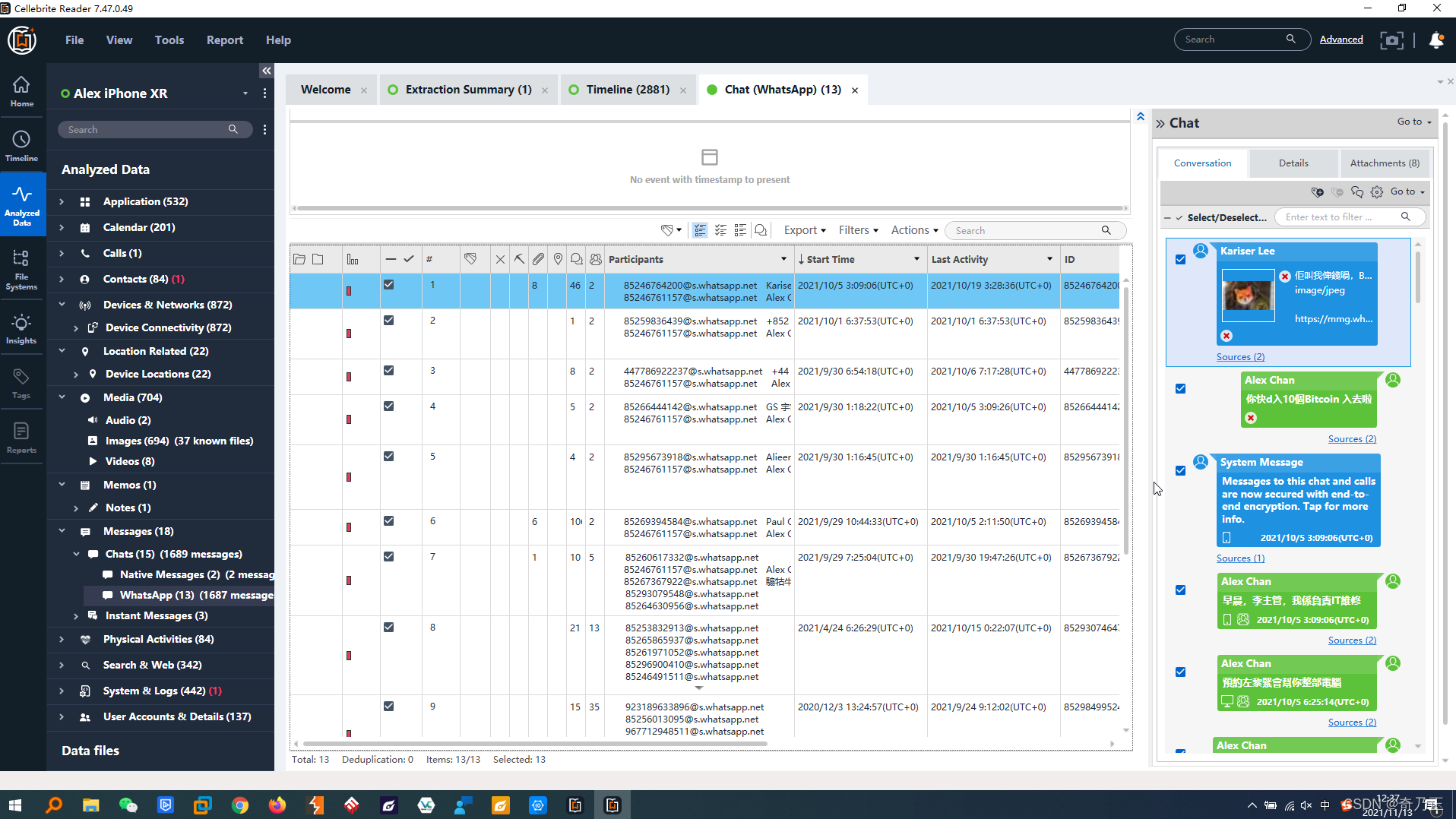Open the Filters dropdown
Image resolution: width=1456 pixels, height=819 pixels.
click(859, 230)
